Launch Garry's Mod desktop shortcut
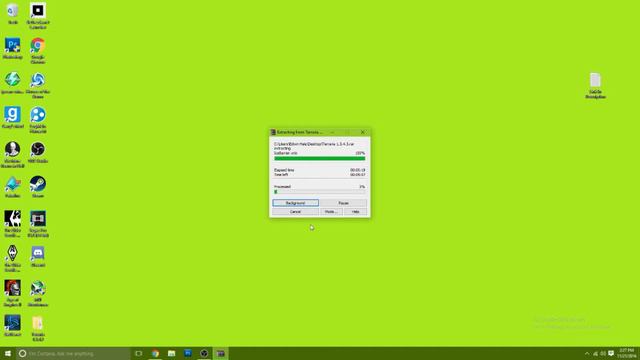 point(13,118)
